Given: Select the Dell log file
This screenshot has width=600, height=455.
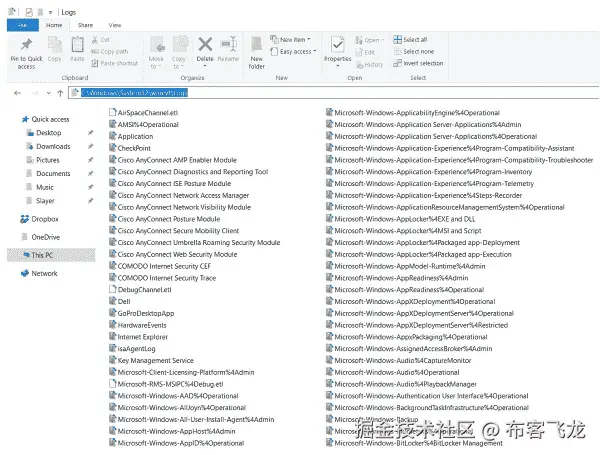Looking at the screenshot, I should 120,301.
